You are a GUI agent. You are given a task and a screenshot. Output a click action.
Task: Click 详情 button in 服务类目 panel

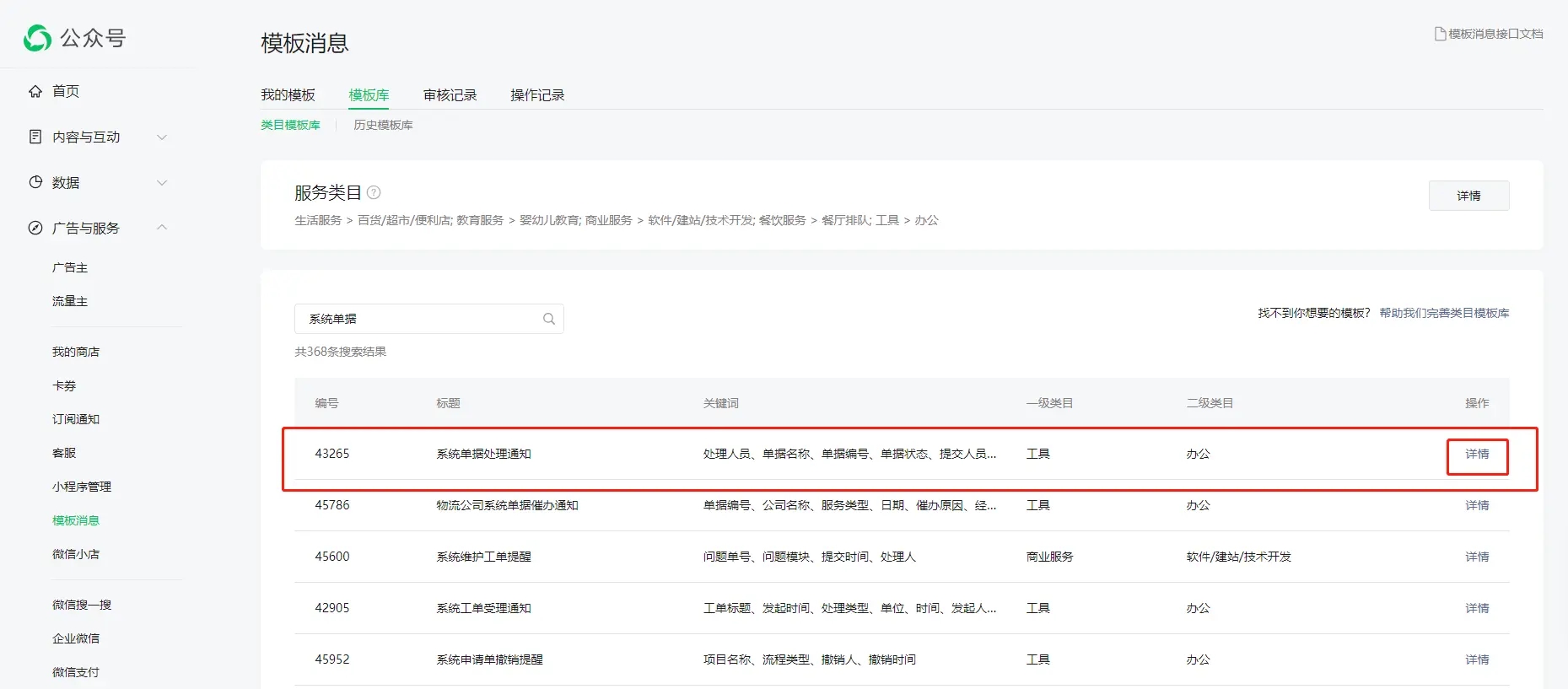[x=1468, y=196]
